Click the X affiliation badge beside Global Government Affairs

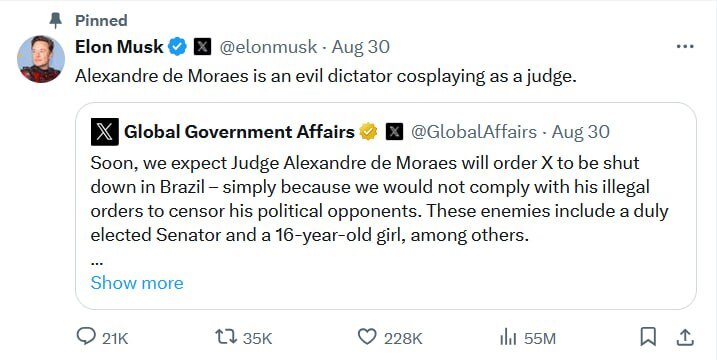394,132
